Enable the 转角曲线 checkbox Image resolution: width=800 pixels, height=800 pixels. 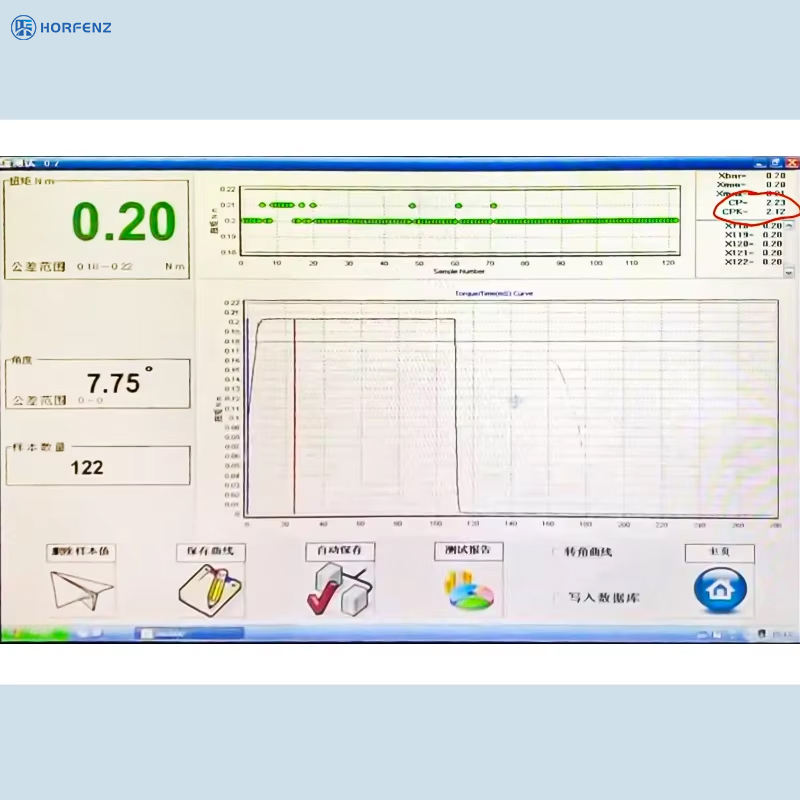tap(556, 552)
